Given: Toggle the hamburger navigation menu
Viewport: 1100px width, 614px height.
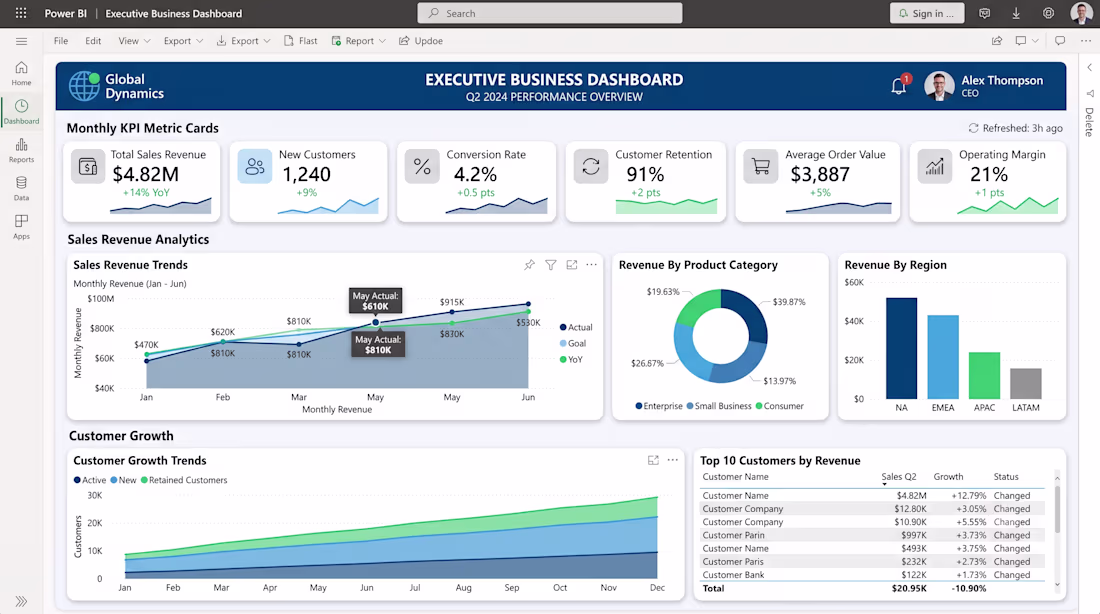Looking at the screenshot, I should pos(21,41).
